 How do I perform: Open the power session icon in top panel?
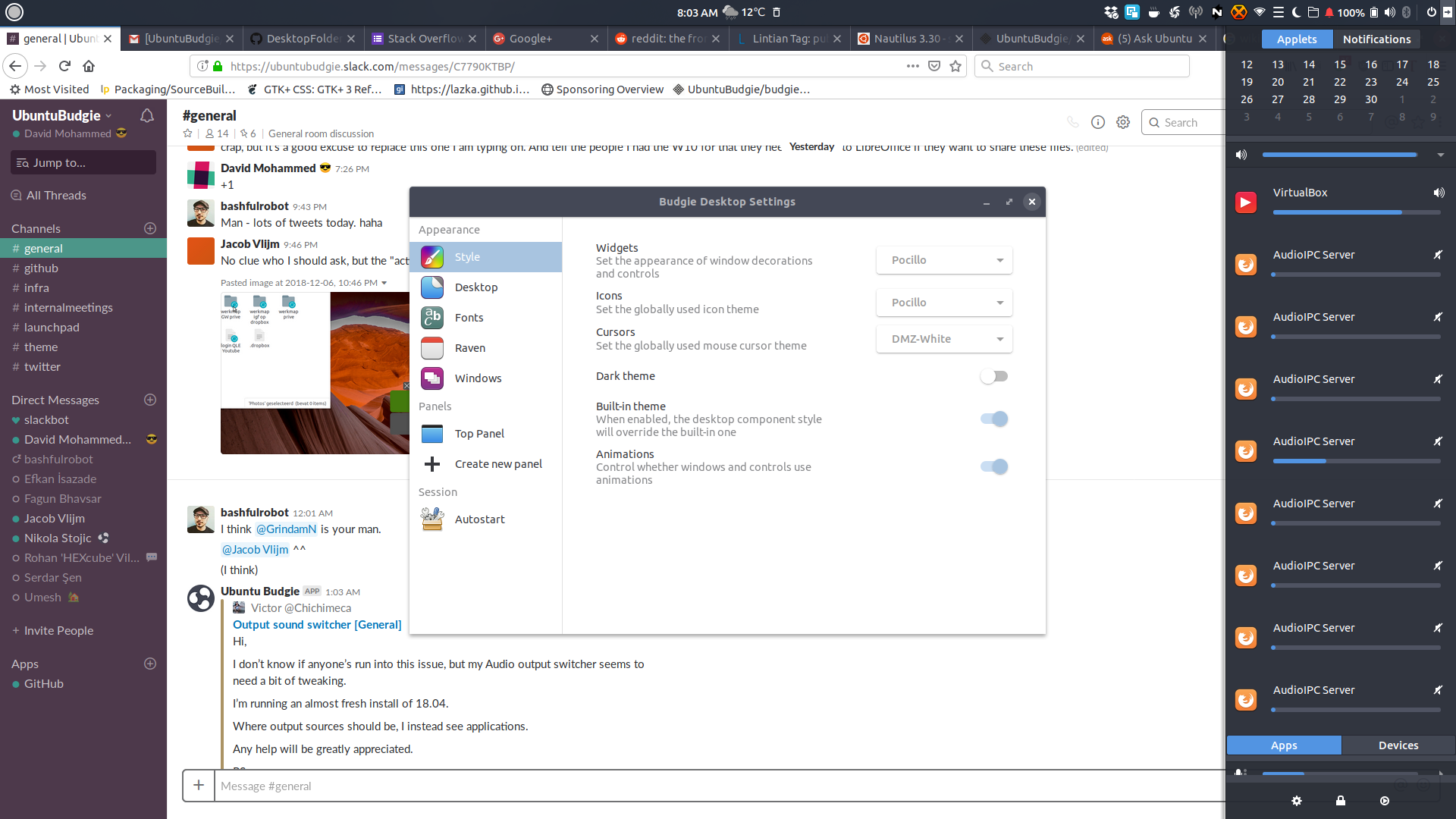[x=1431, y=12]
